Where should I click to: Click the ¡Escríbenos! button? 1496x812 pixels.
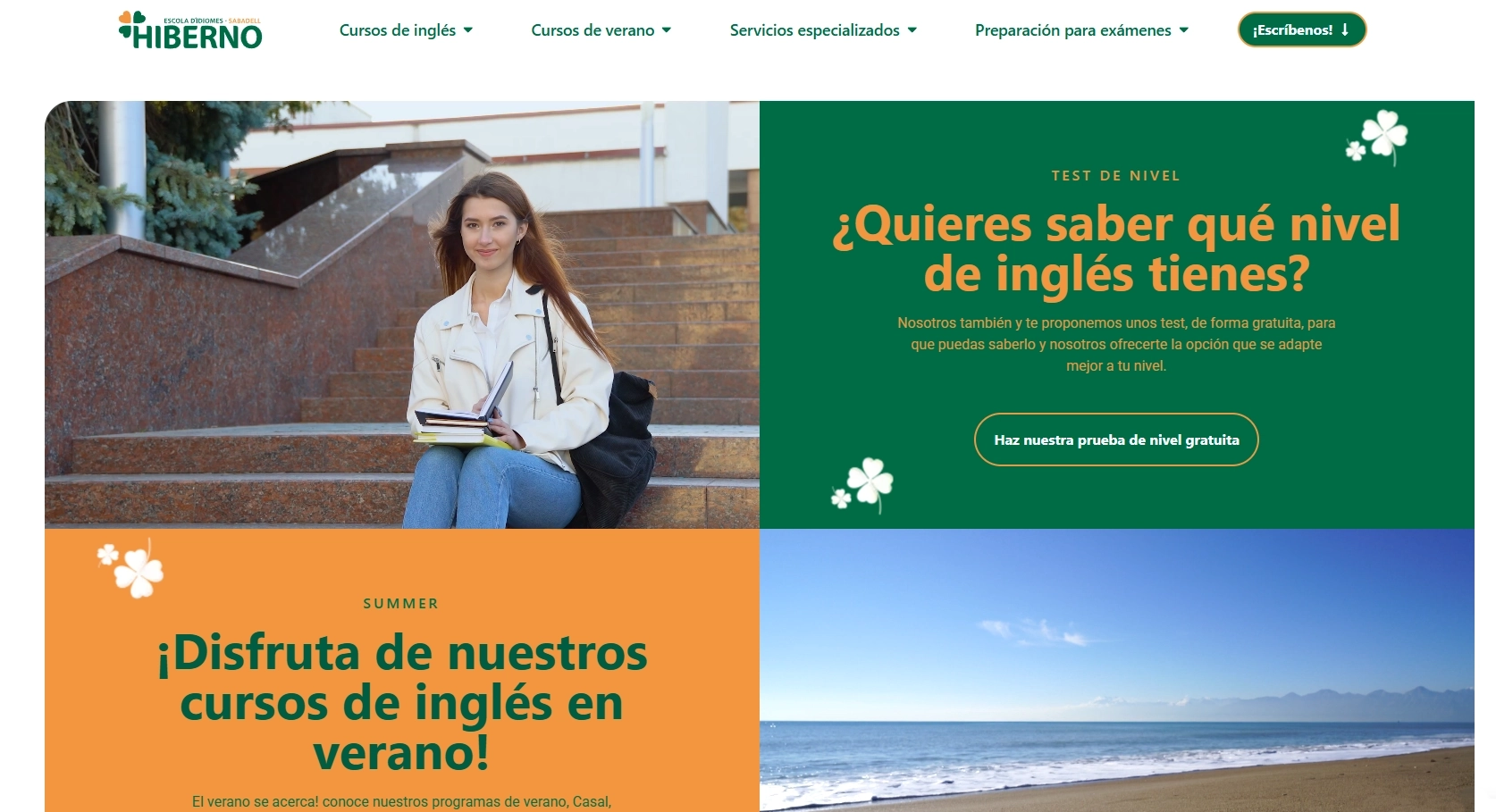[1302, 29]
